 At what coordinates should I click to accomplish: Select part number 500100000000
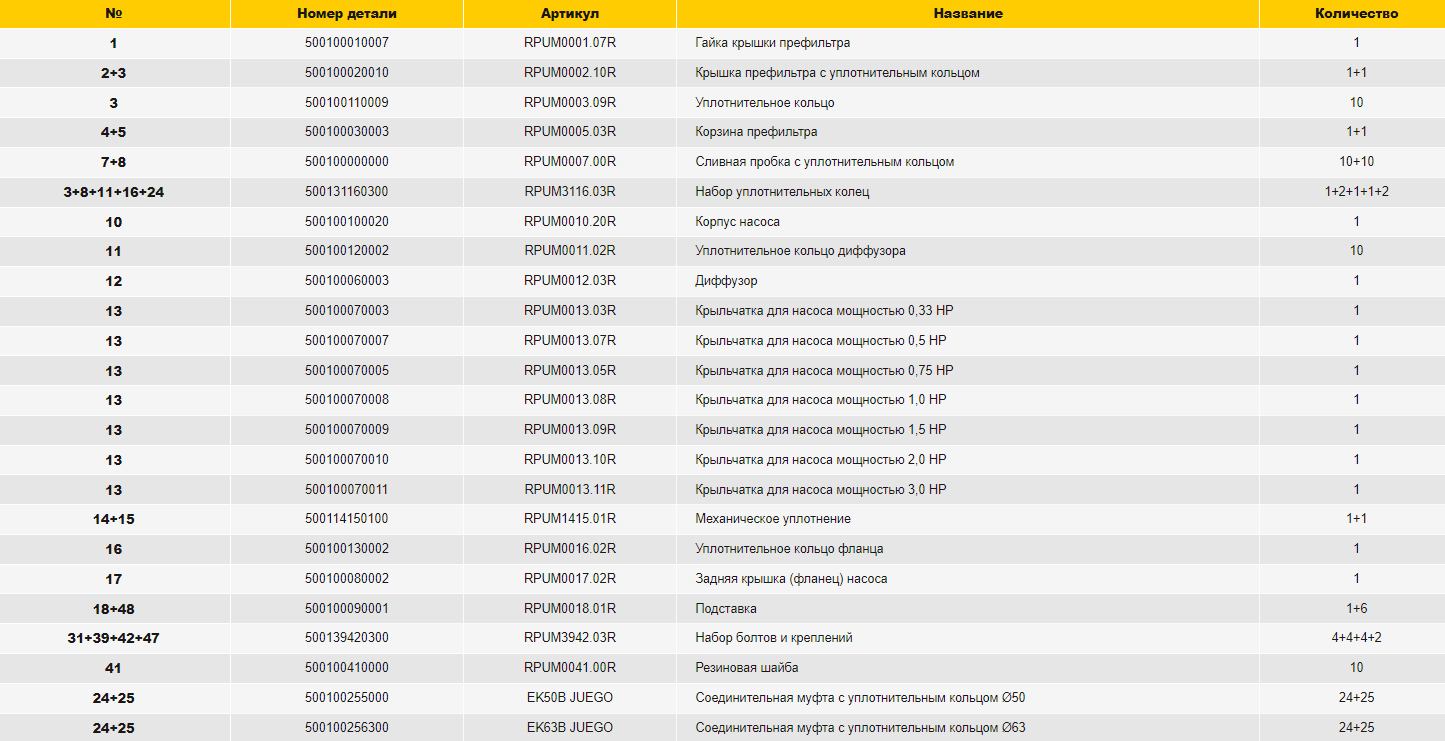(347, 162)
